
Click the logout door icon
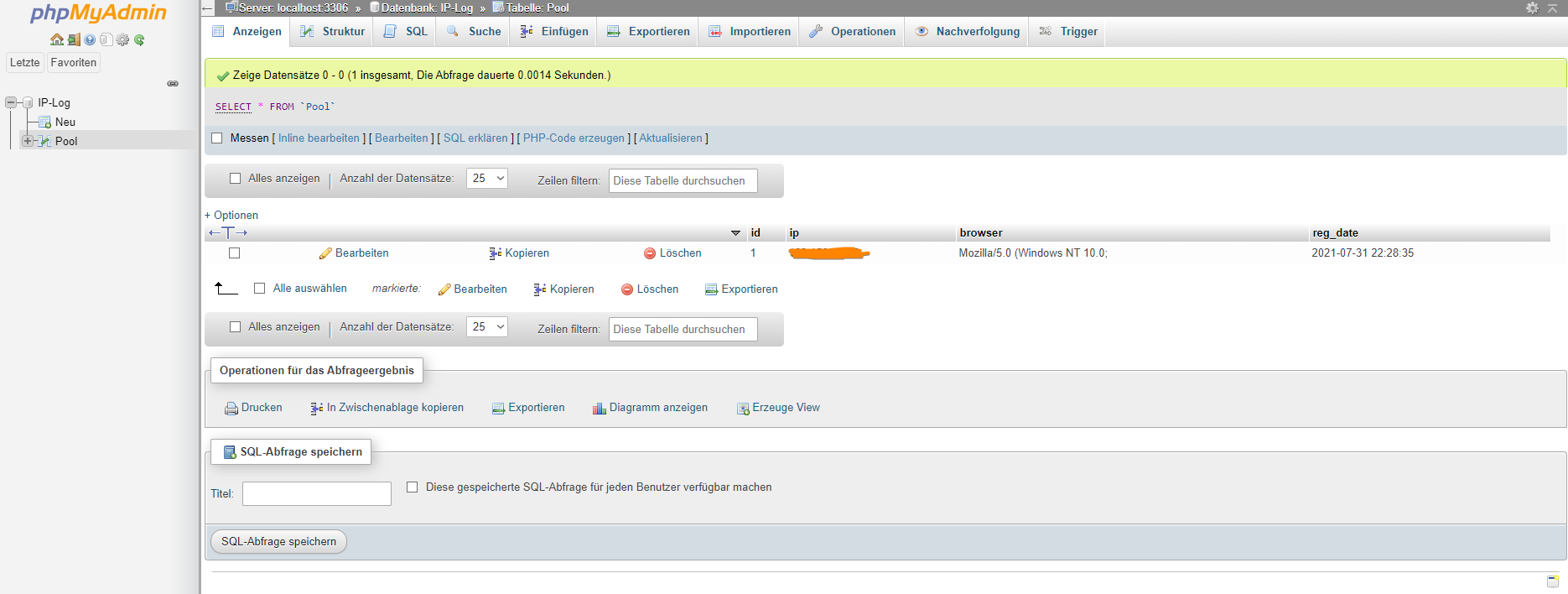74,39
